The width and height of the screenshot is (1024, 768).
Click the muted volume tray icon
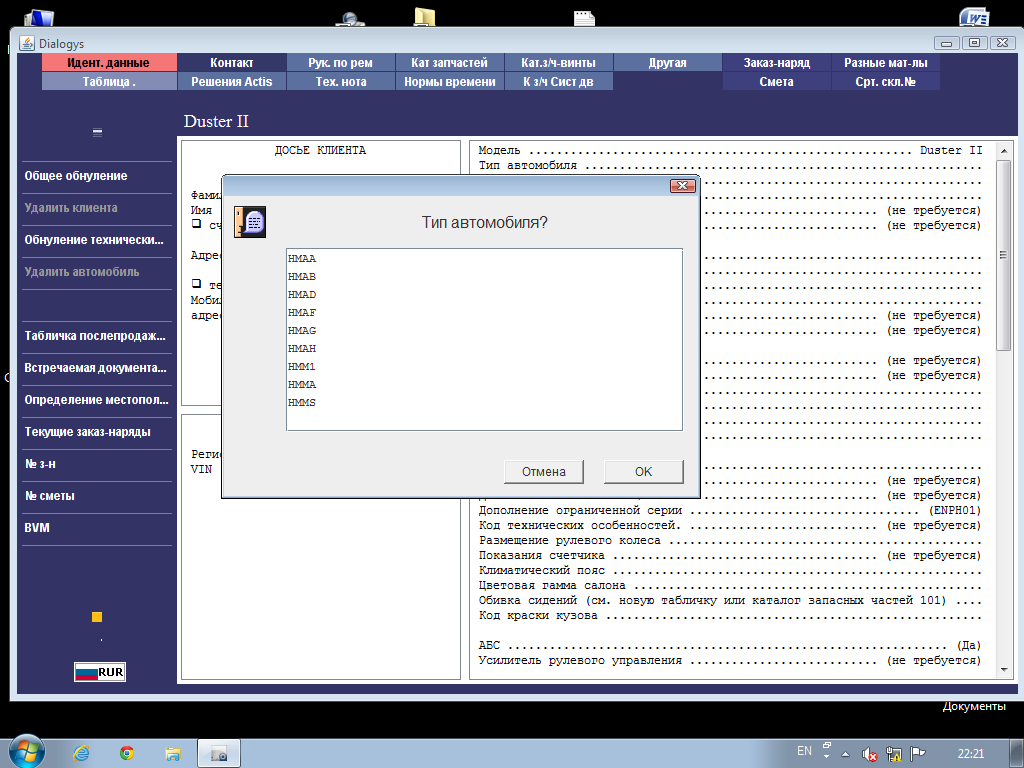(869, 754)
